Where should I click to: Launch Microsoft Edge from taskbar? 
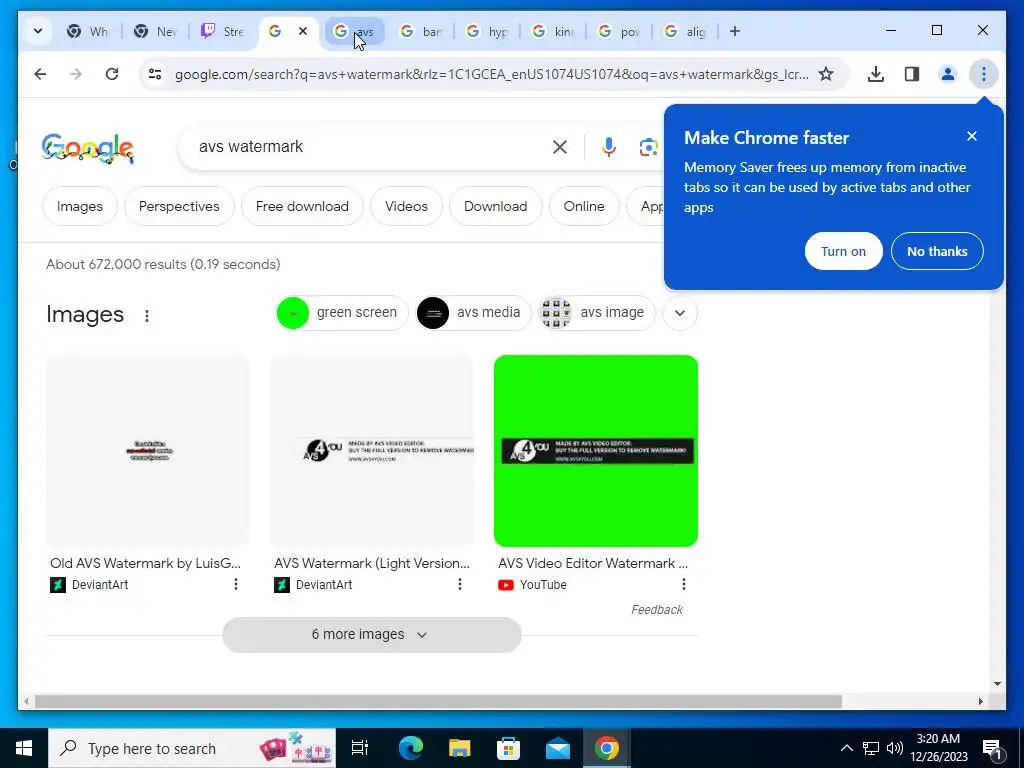(x=411, y=748)
